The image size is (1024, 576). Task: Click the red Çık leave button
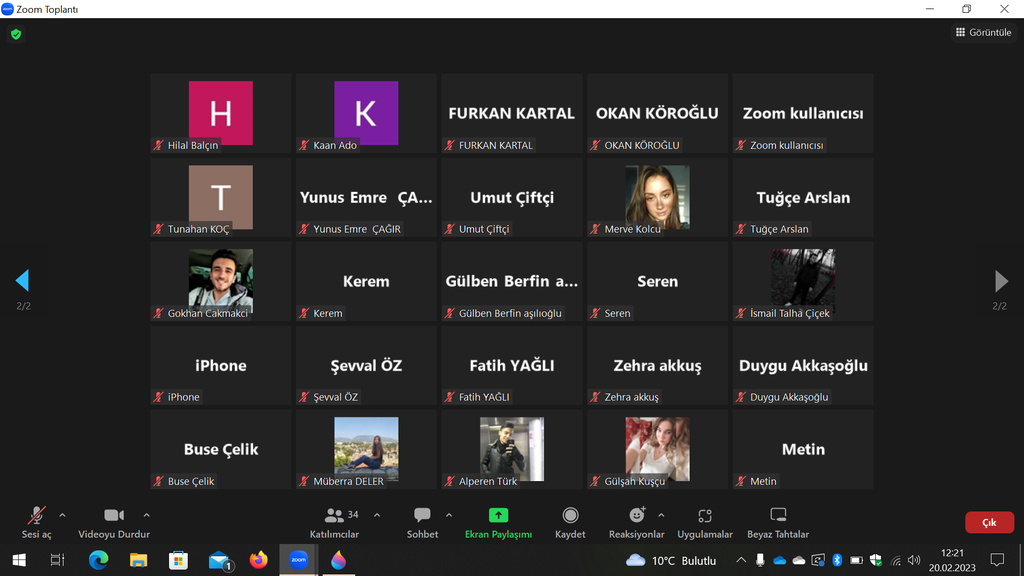point(989,522)
